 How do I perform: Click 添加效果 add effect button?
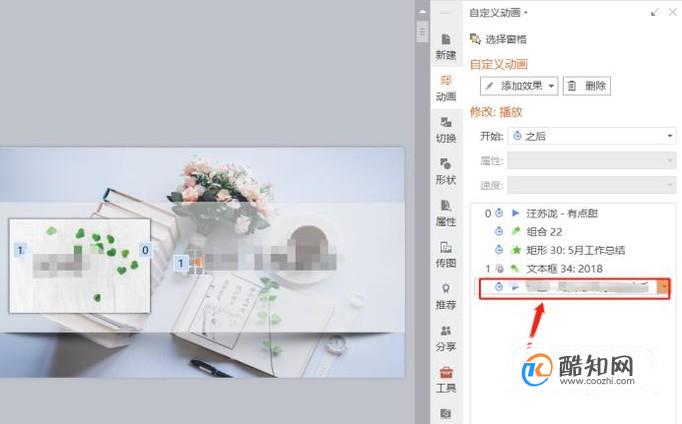pos(519,86)
